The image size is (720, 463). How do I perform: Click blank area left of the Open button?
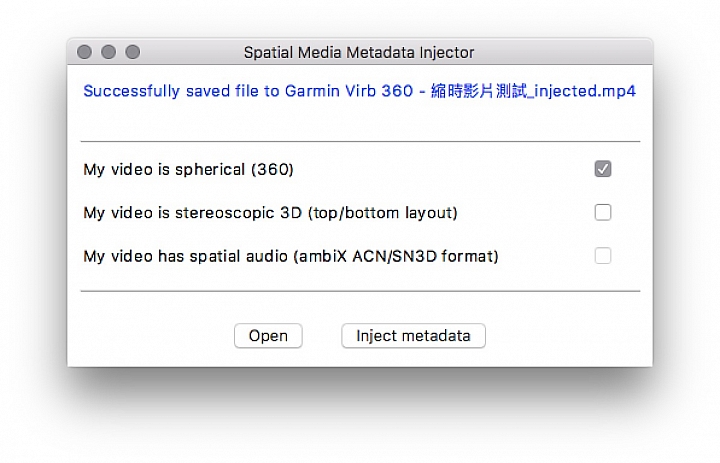click(x=150, y=336)
